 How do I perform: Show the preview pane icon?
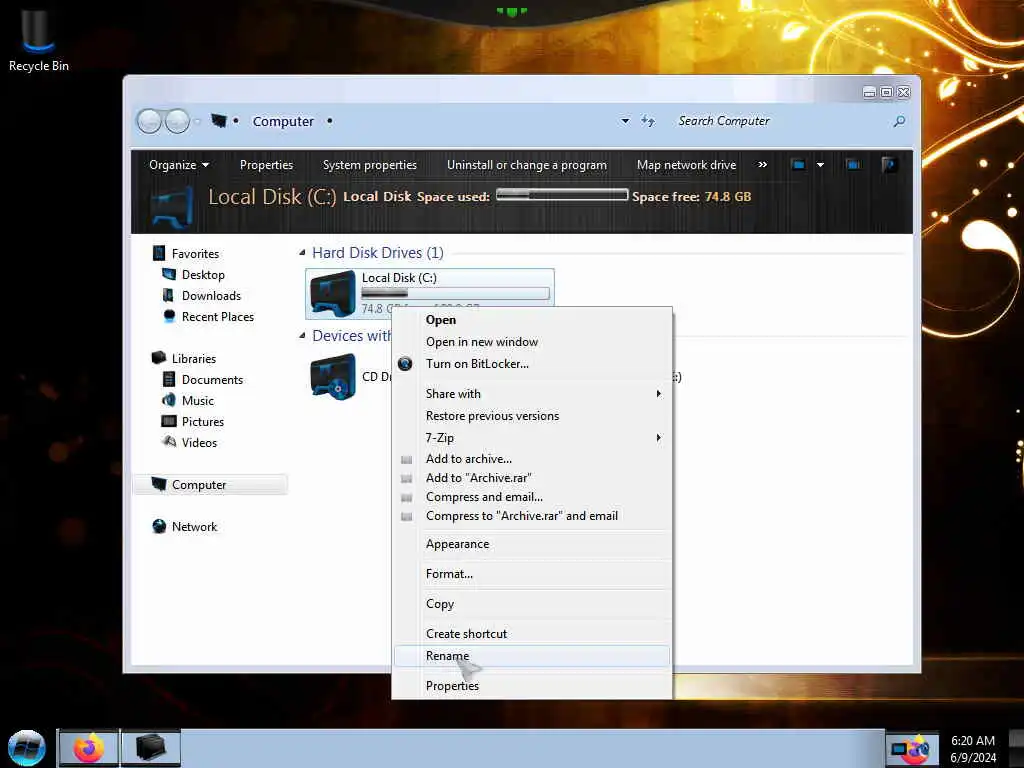[853, 165]
